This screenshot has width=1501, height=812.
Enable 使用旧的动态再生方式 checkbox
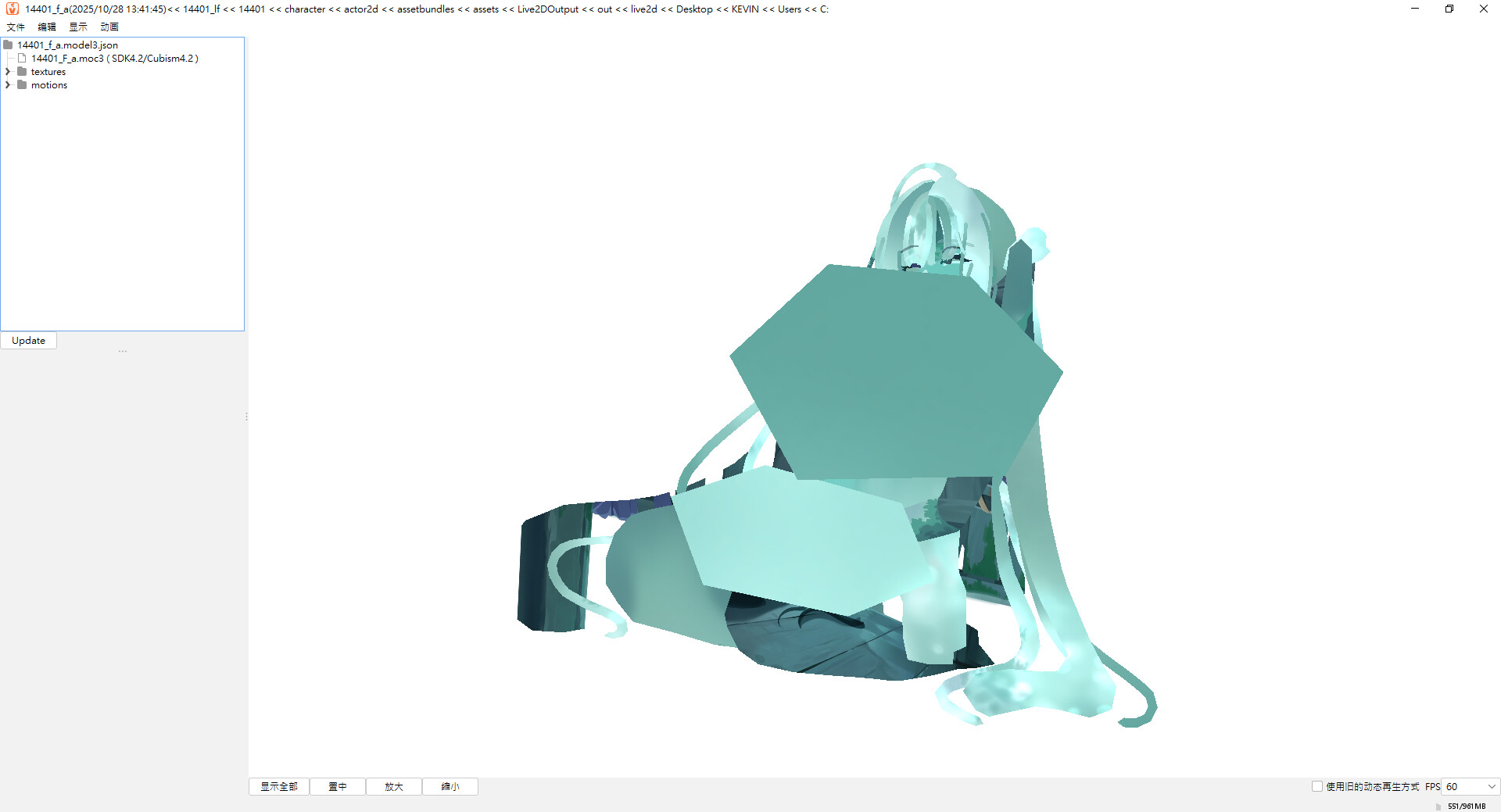pos(1317,786)
